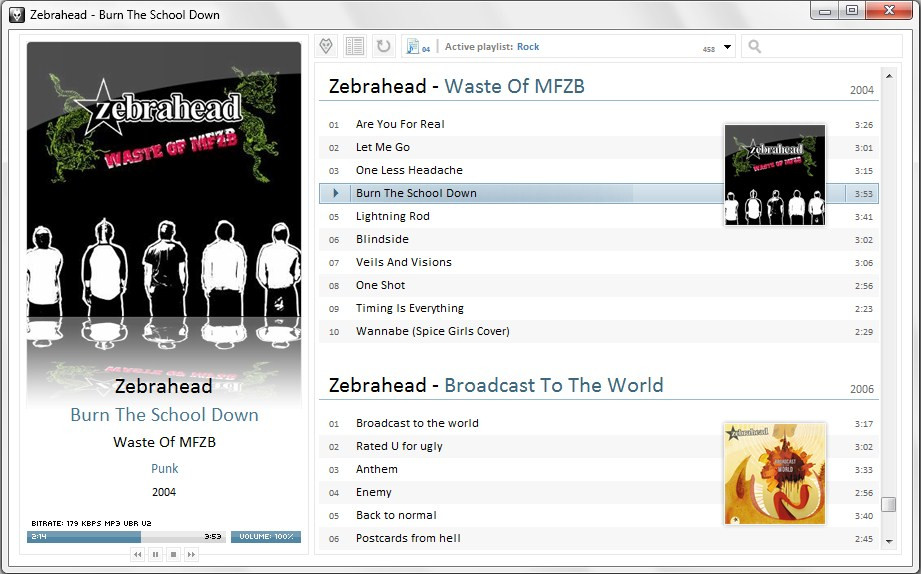Viewport: 921px width, 574px height.
Task: Click the Volume 100% slider
Action: pyautogui.click(x=266, y=536)
